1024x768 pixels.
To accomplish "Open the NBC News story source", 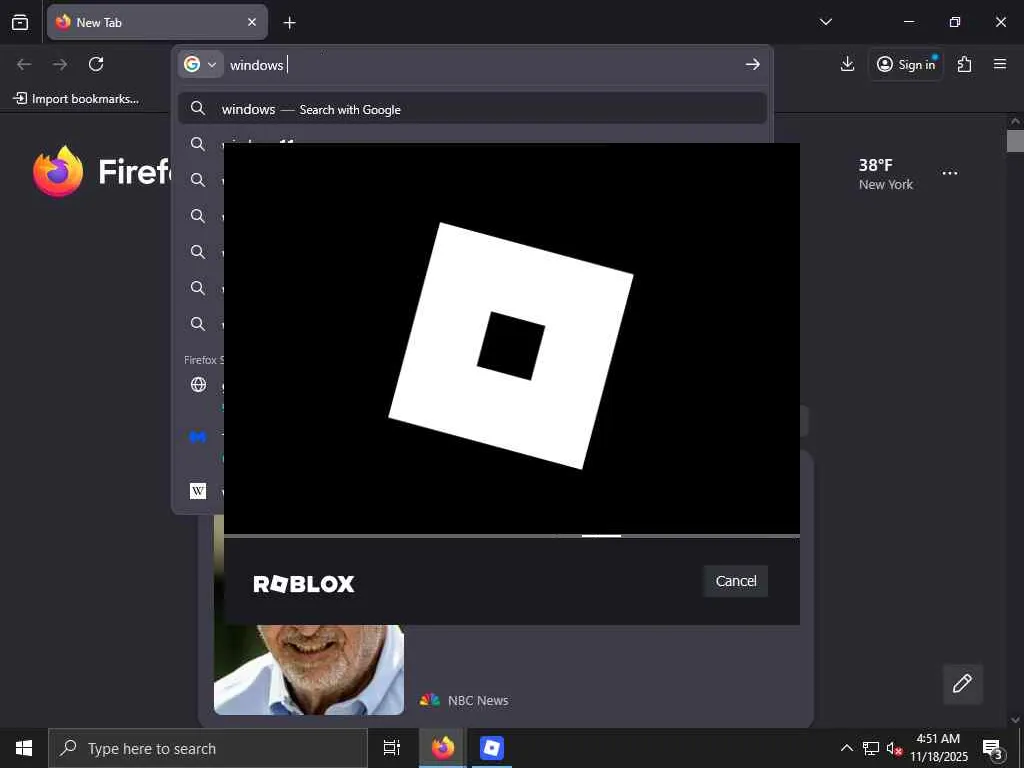I will pos(464,700).
